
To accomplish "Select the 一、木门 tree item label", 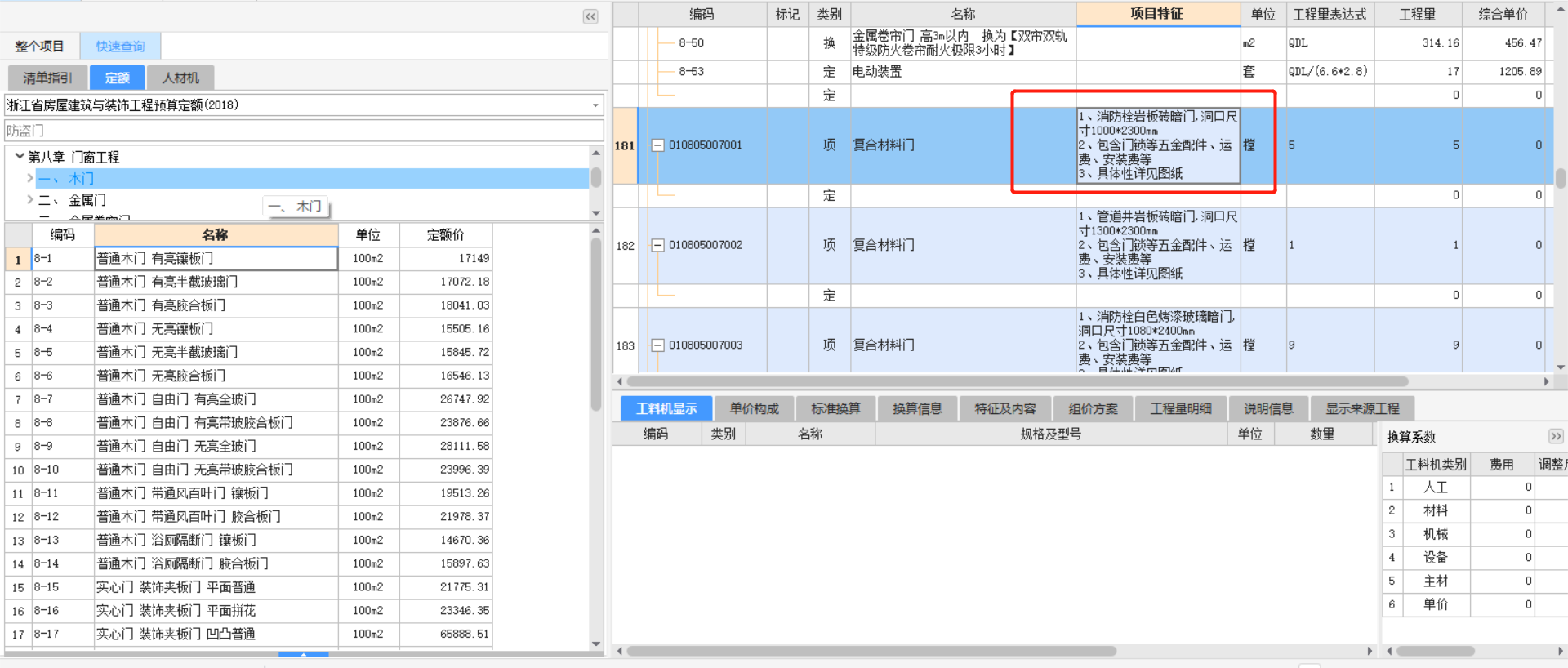I will coord(66,179).
